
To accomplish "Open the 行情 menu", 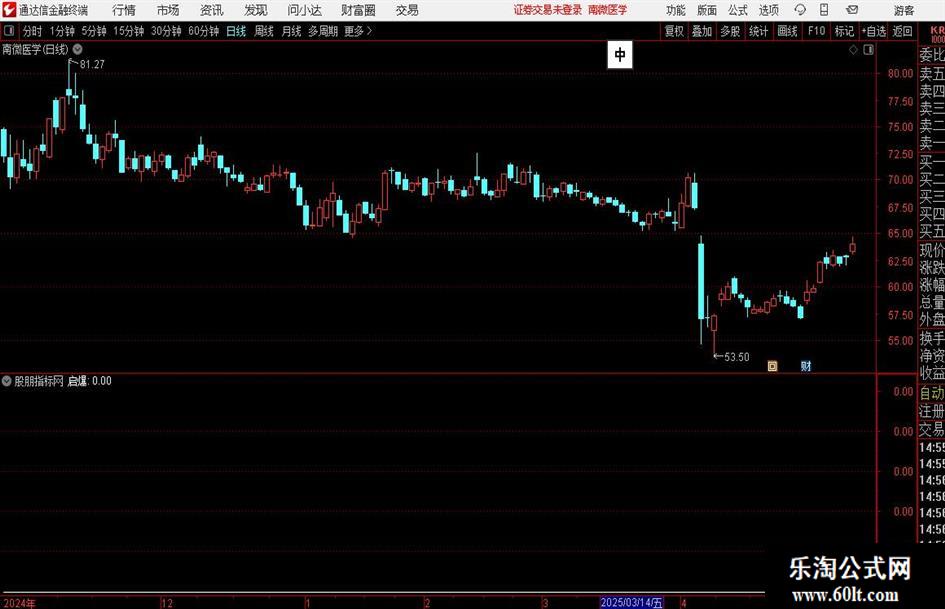I will pos(124,10).
